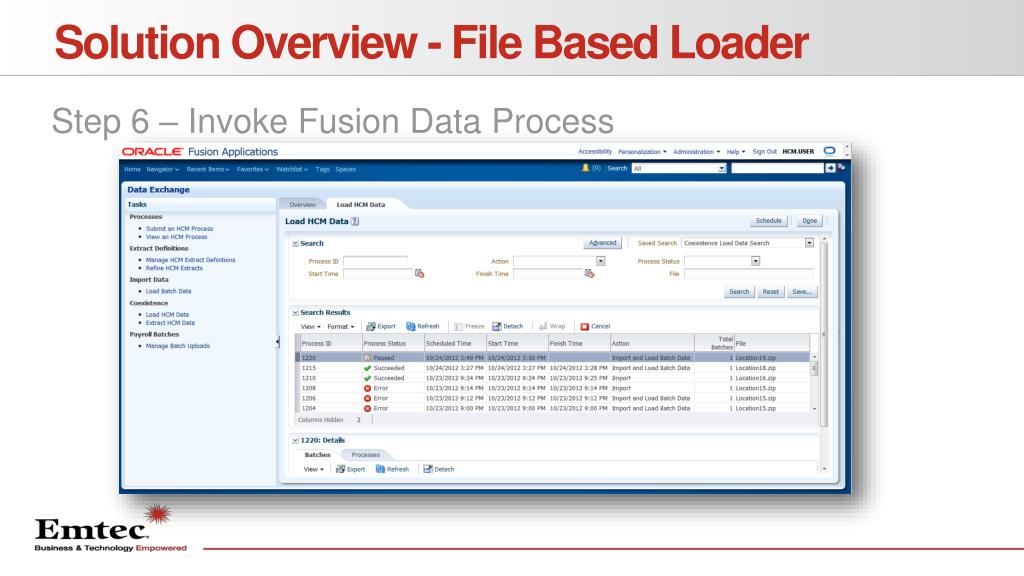Open the Recent Items menu
Screen dimensions: 1024x576
coord(208,169)
